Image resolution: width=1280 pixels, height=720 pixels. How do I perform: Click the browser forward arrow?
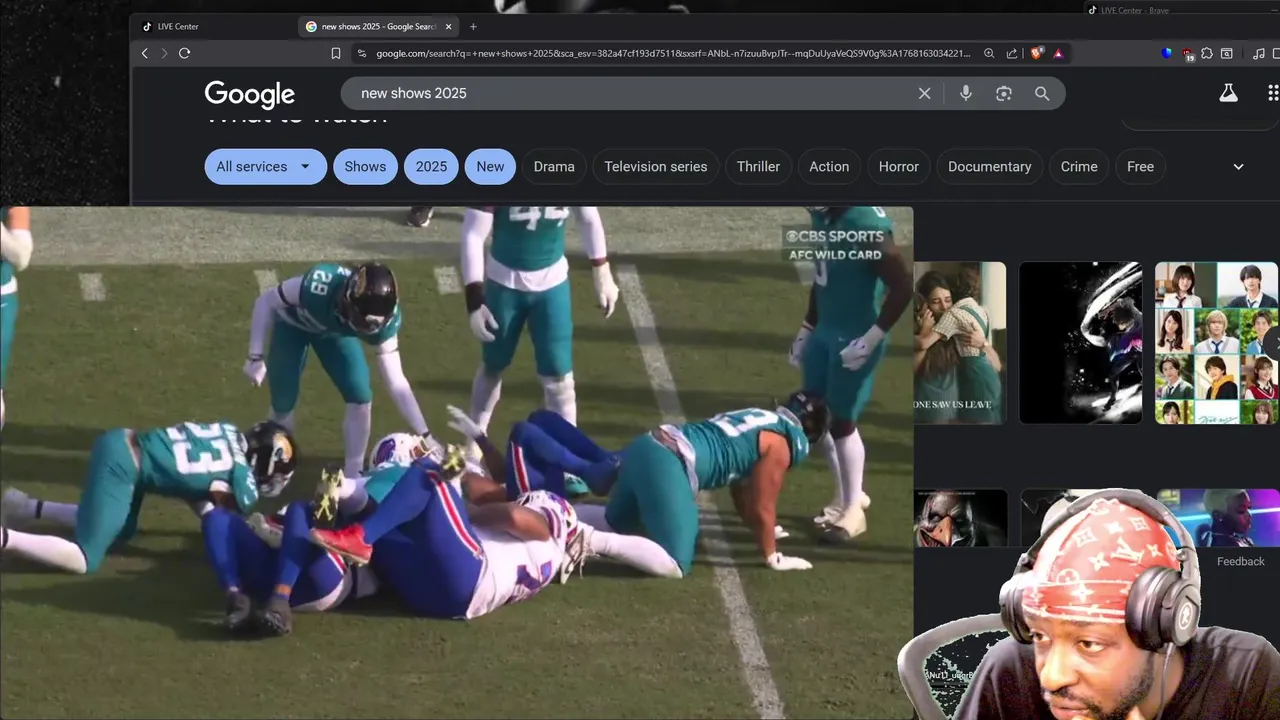164,53
